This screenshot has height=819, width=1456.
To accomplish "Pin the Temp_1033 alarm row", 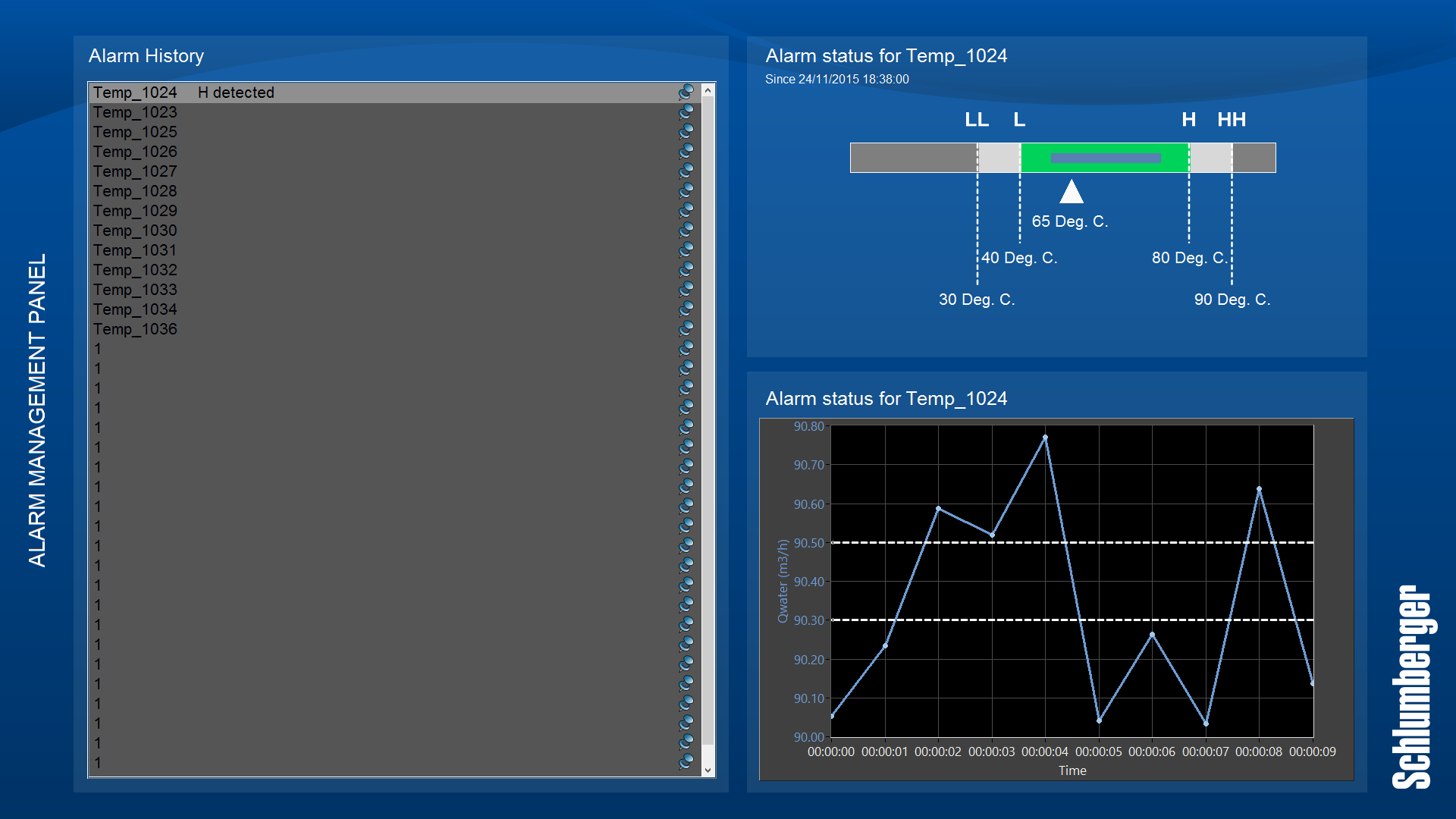I will [686, 289].
